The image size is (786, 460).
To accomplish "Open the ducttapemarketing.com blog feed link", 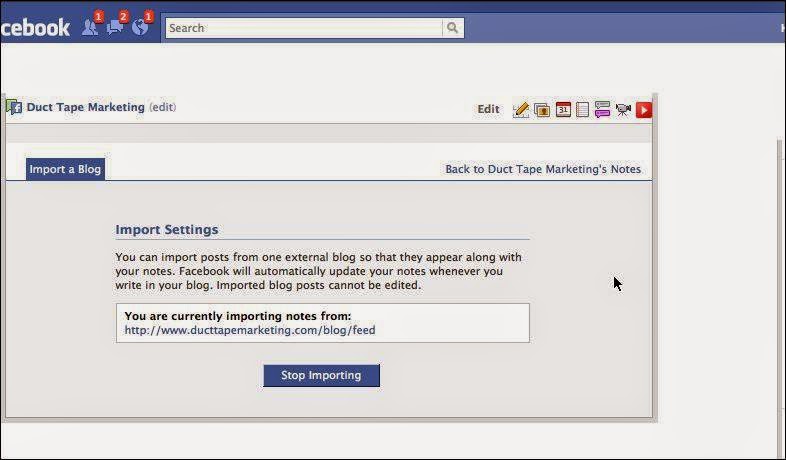I will 250,330.
